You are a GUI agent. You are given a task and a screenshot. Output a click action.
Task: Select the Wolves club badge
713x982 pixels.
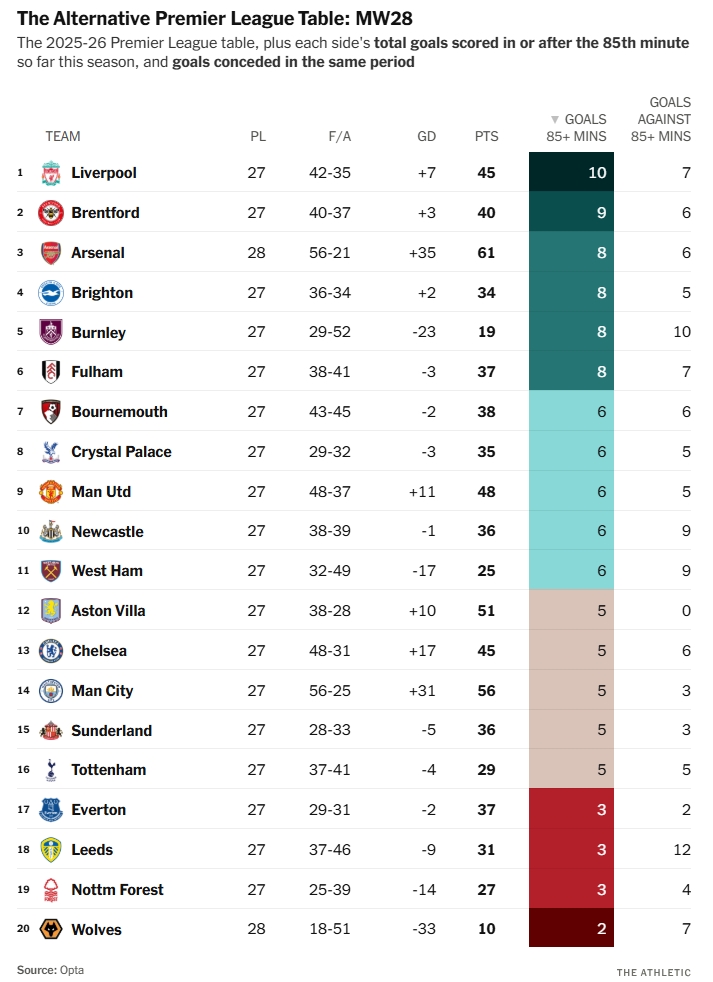[x=51, y=930]
